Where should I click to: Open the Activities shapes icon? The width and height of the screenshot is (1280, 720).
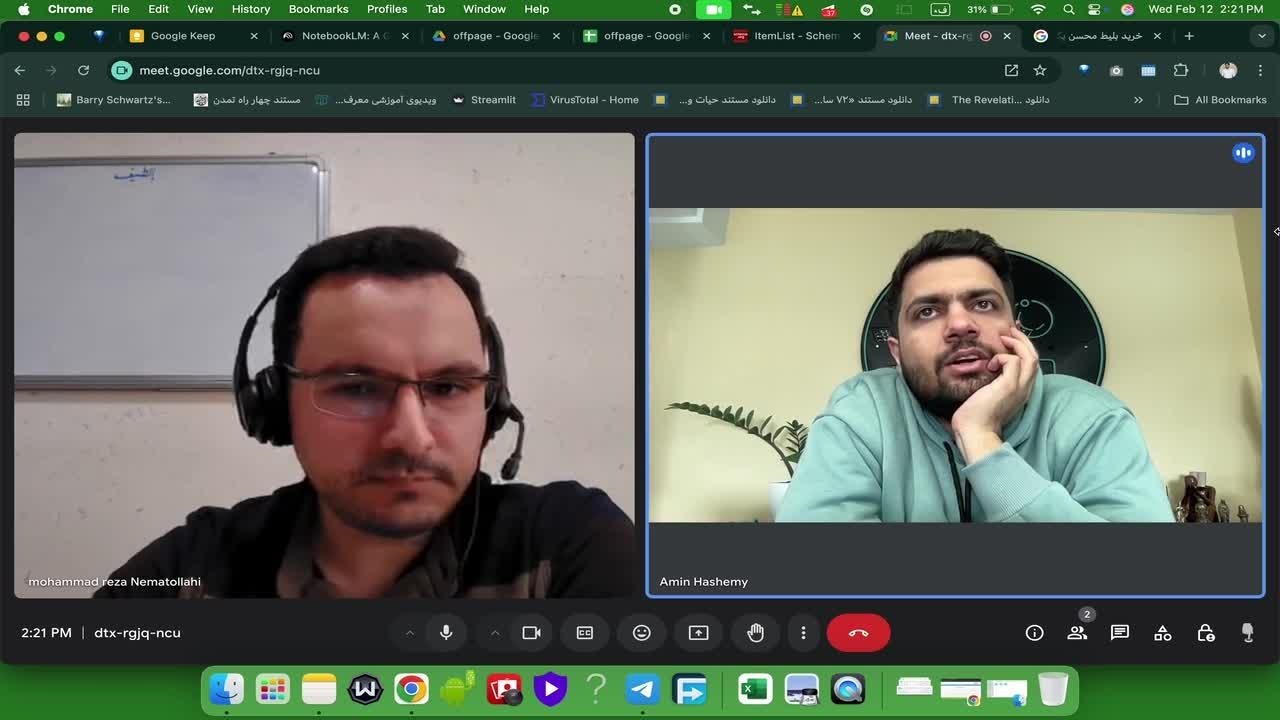click(x=1162, y=633)
